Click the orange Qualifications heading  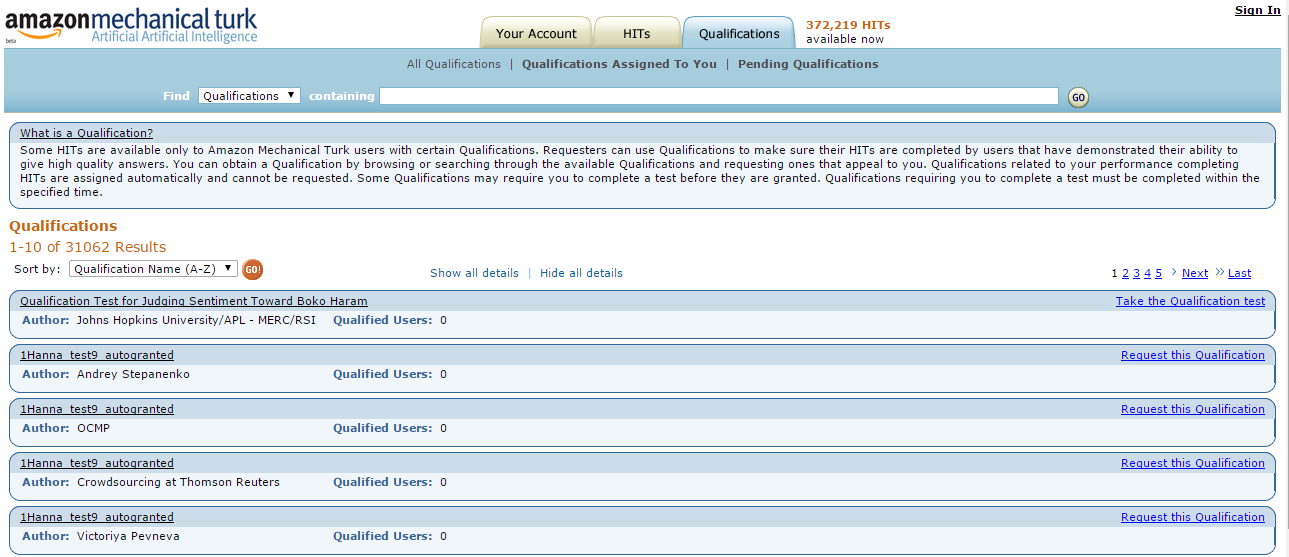pyautogui.click(x=63, y=226)
